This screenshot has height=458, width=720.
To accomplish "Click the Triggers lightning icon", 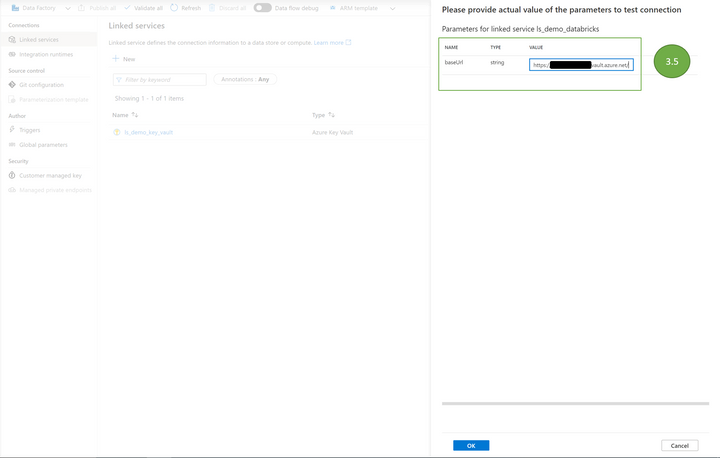I will pos(12,130).
